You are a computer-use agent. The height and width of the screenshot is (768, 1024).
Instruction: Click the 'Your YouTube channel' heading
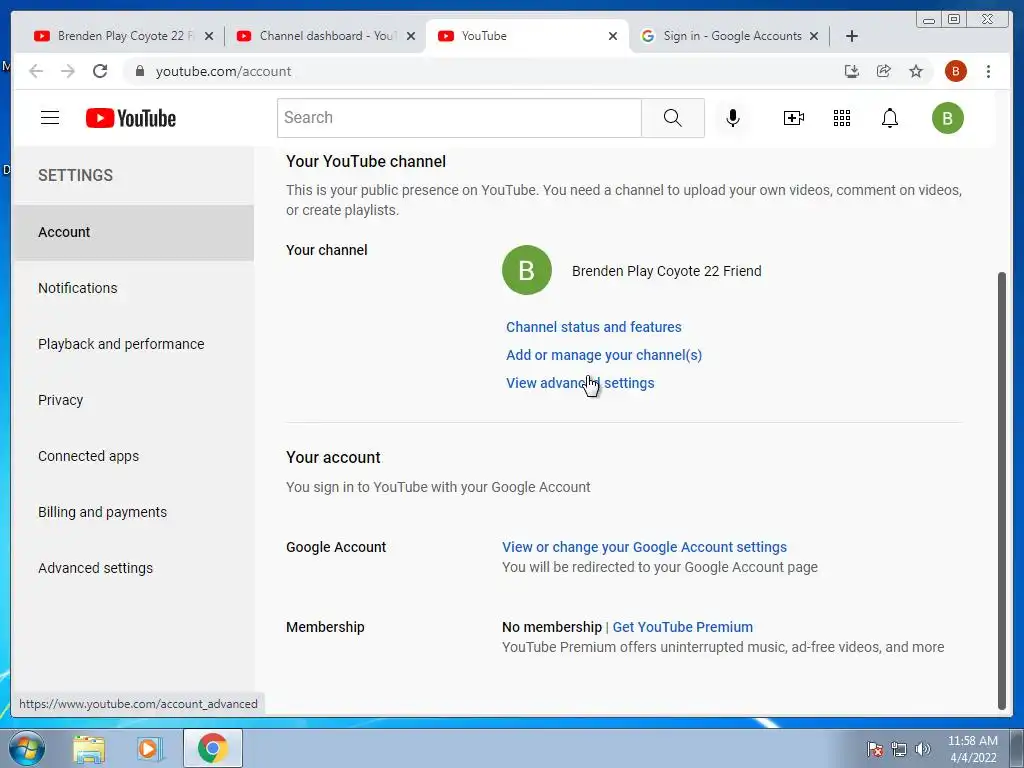pos(366,161)
